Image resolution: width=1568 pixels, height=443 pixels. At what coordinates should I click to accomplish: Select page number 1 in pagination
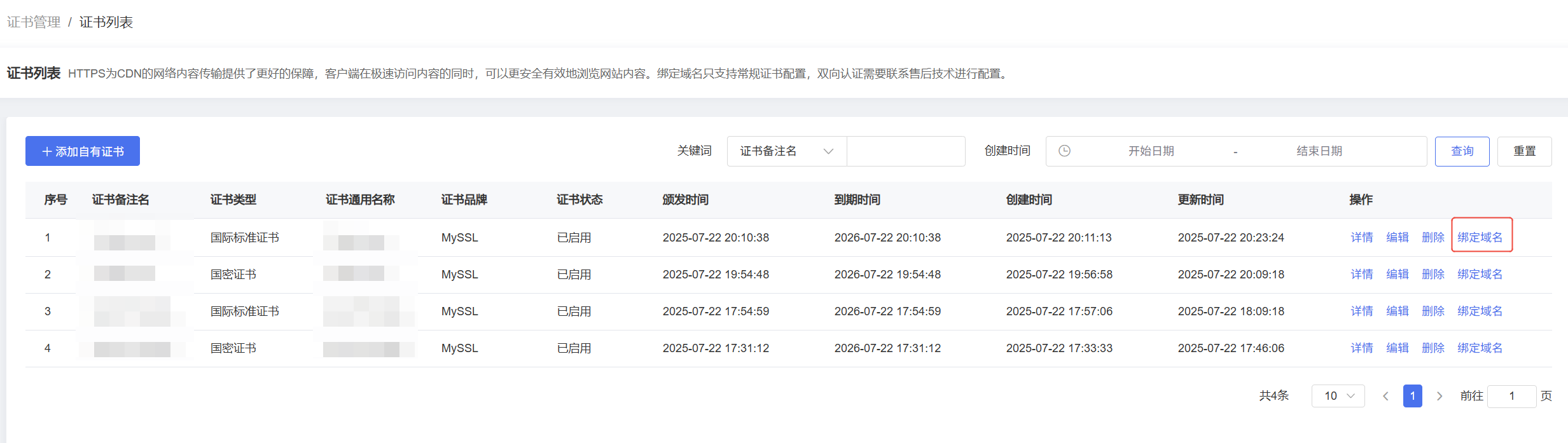(x=1413, y=396)
